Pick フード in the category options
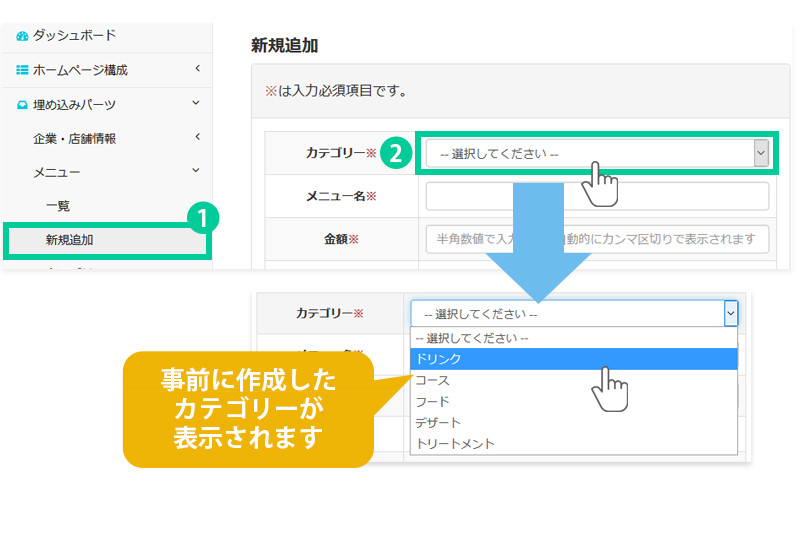 [573, 401]
